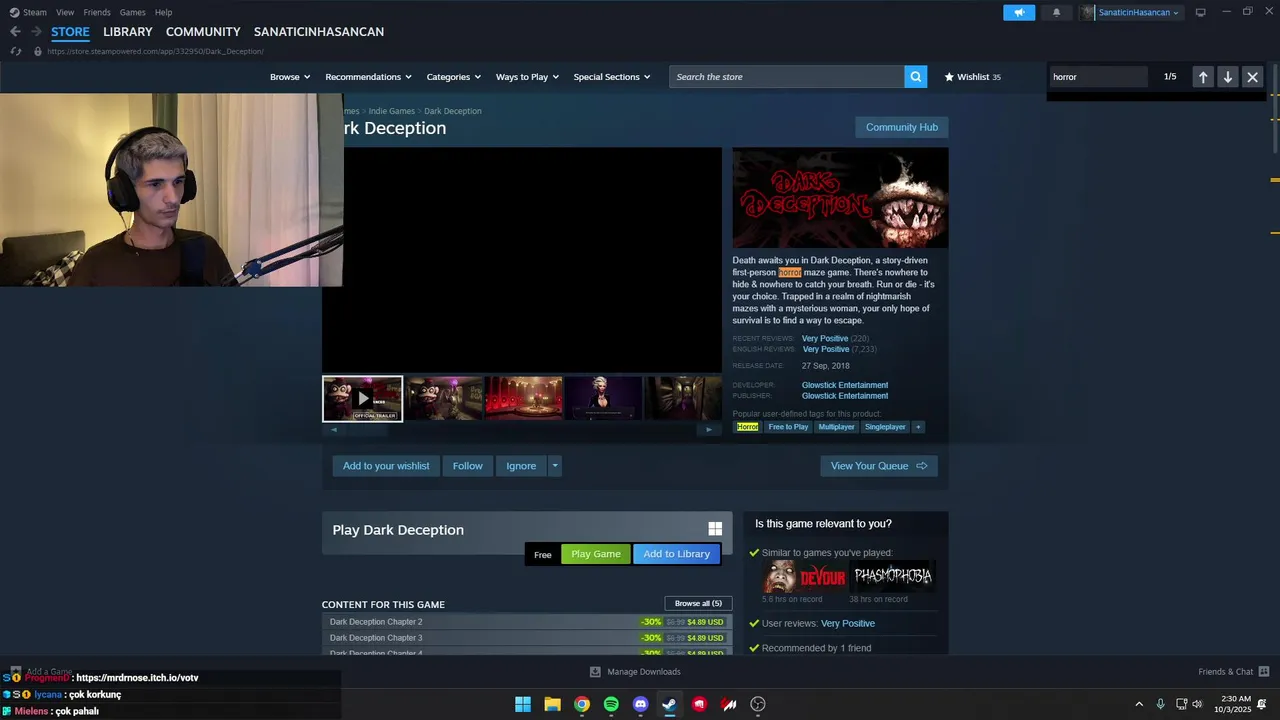Click the Ignore button

pos(521,466)
